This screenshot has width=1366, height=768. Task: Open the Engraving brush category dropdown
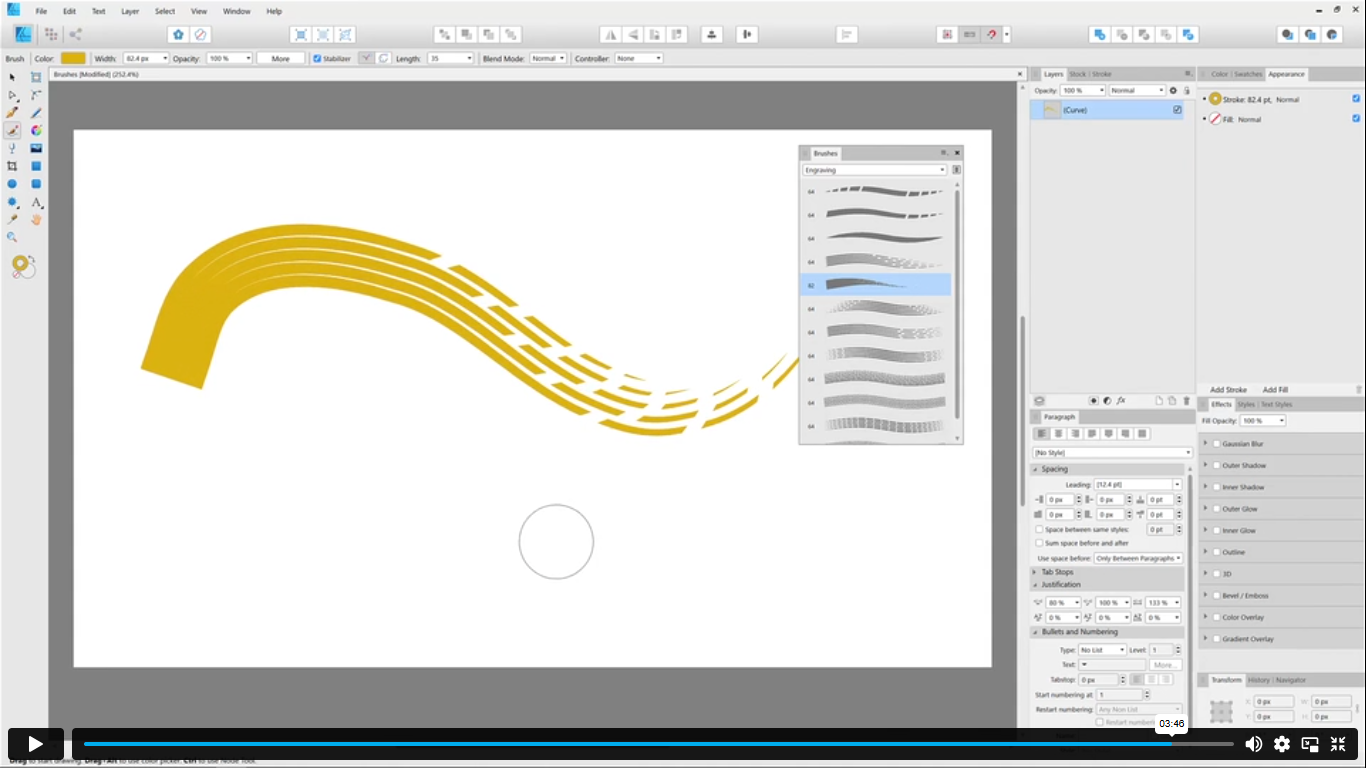tap(874, 170)
